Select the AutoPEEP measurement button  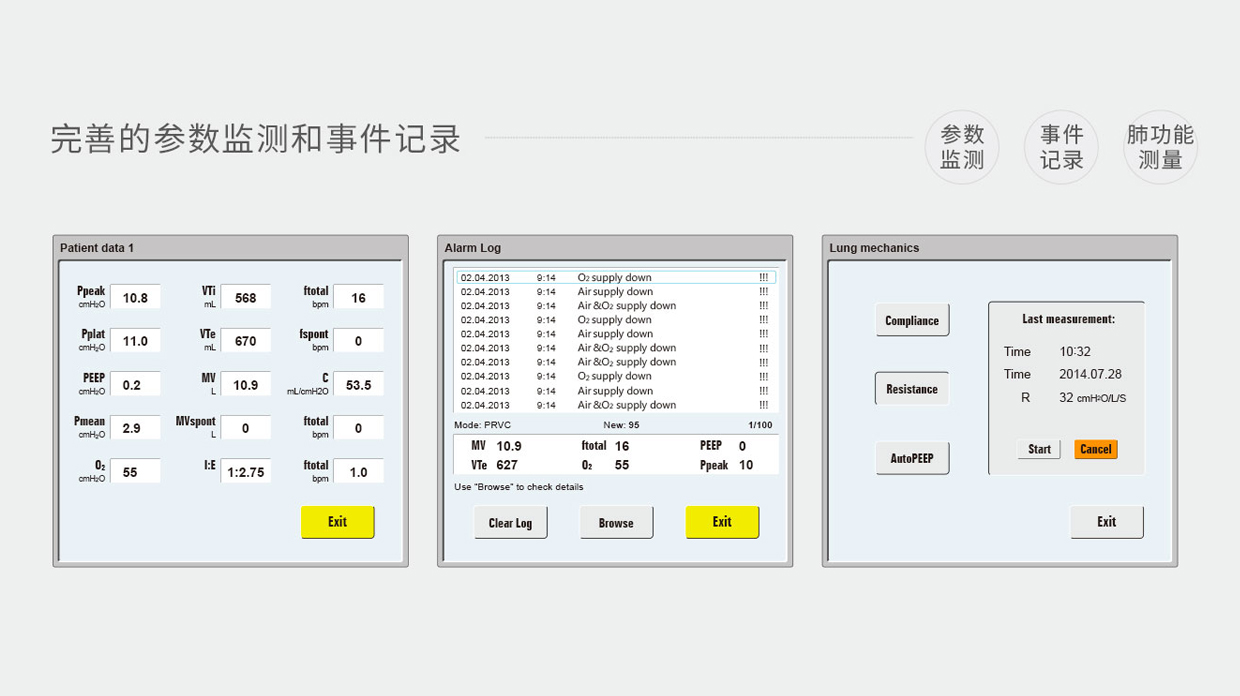click(911, 458)
